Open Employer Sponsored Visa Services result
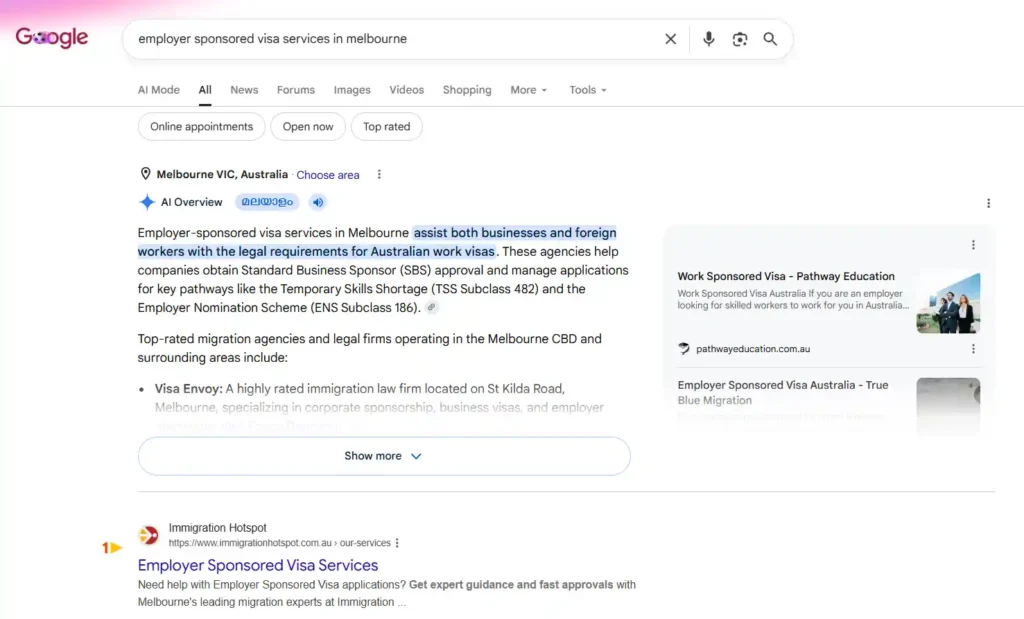The height and width of the screenshot is (619, 1024). (258, 565)
